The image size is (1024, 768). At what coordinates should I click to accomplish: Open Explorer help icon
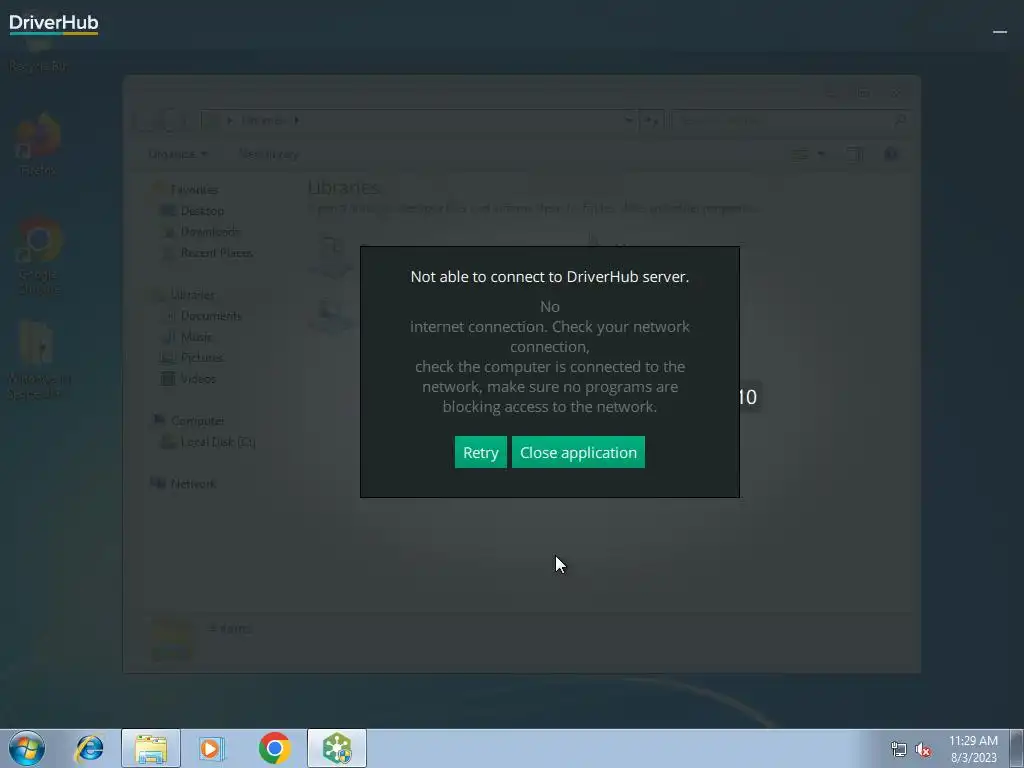tap(891, 154)
